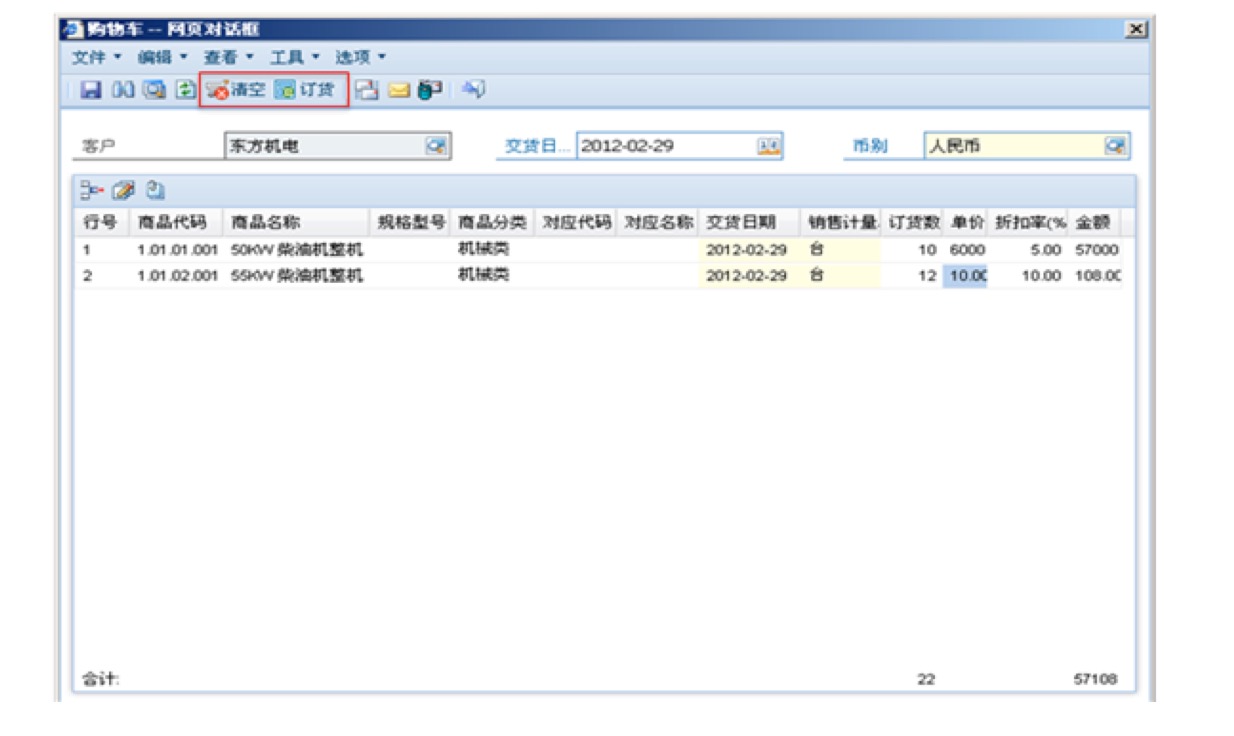Open the 工具 menu

coord(294,58)
